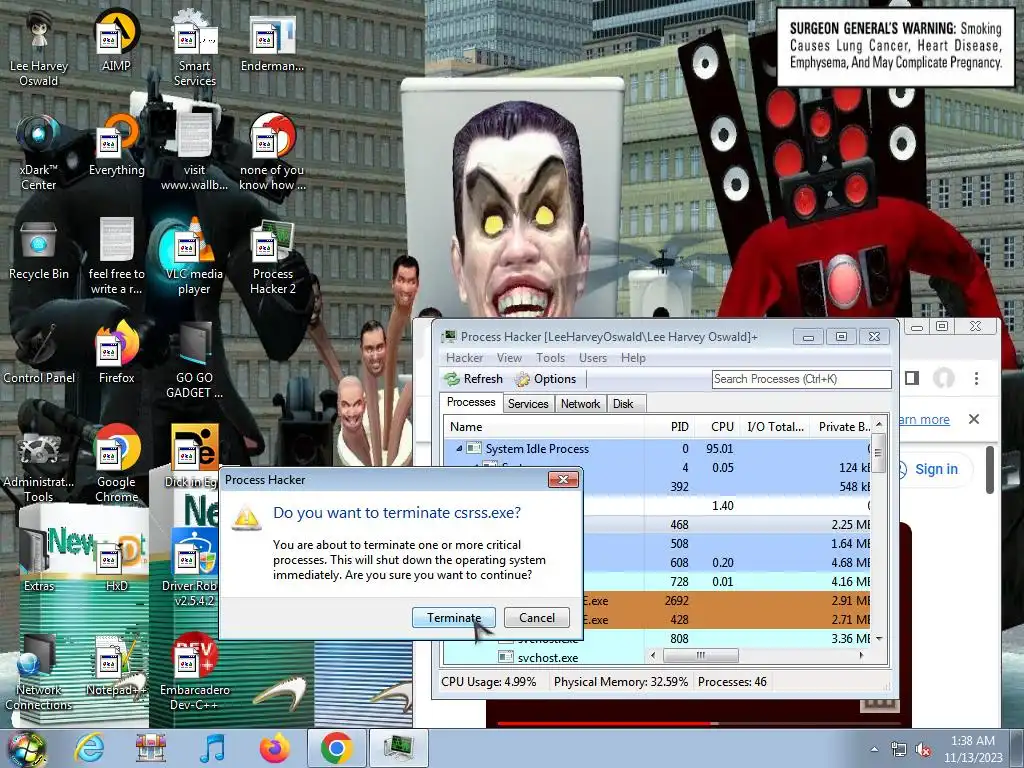Open the Enderman desktop shortcut
The height and width of the screenshot is (768, 1024).
(x=272, y=42)
